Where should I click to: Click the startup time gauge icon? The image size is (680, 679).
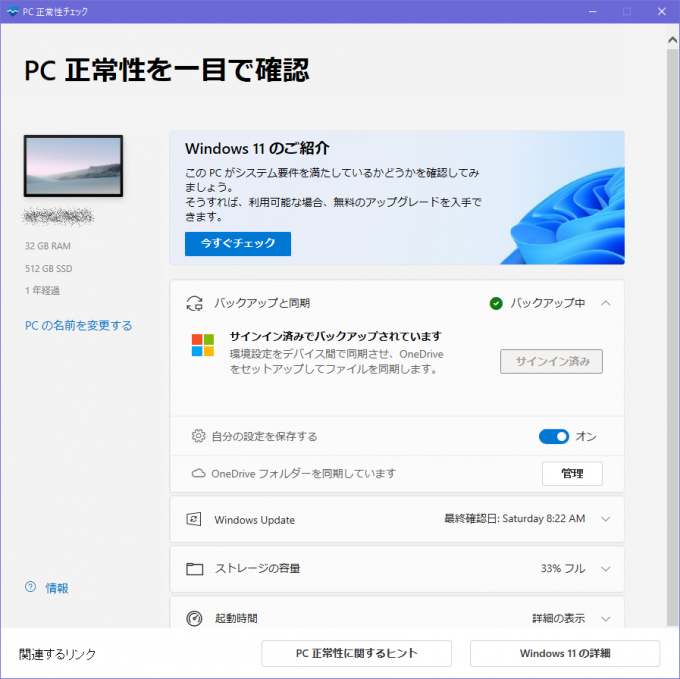(194, 618)
